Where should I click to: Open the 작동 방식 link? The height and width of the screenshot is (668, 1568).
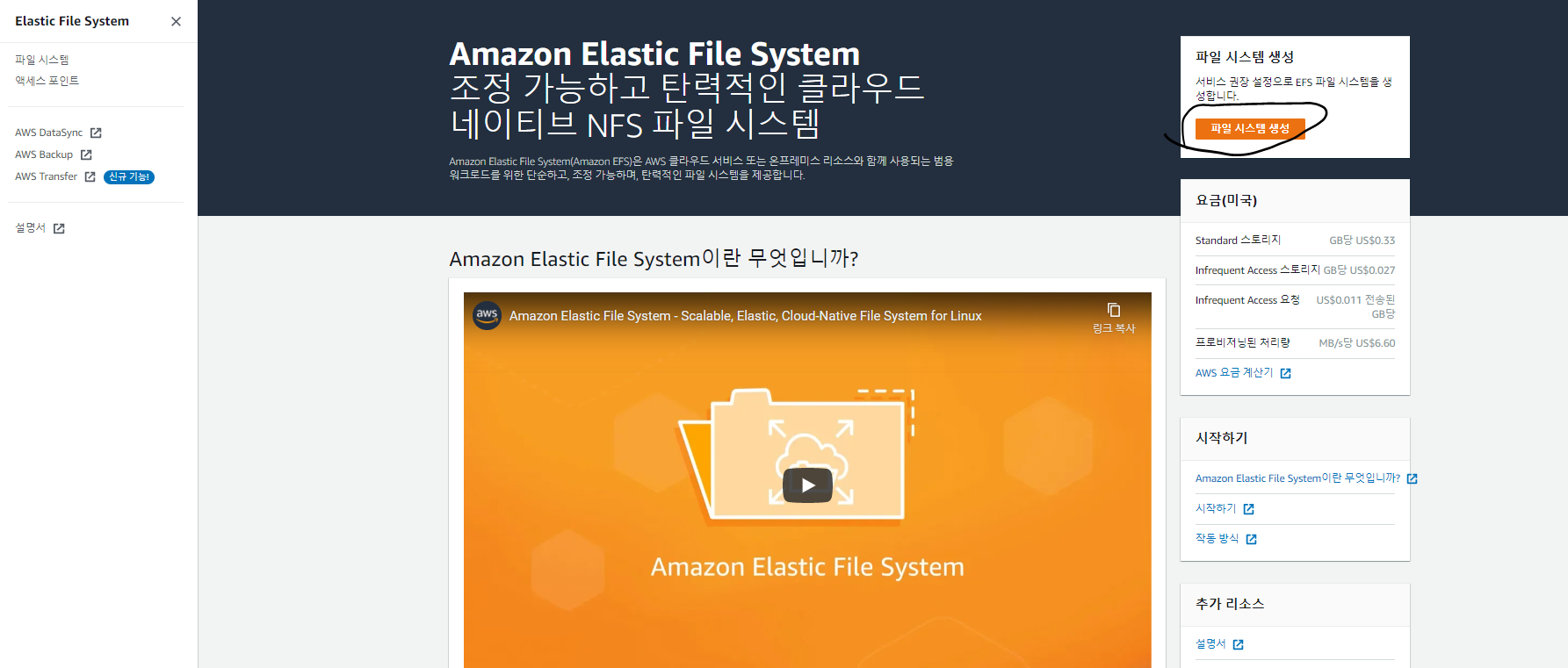1217,539
